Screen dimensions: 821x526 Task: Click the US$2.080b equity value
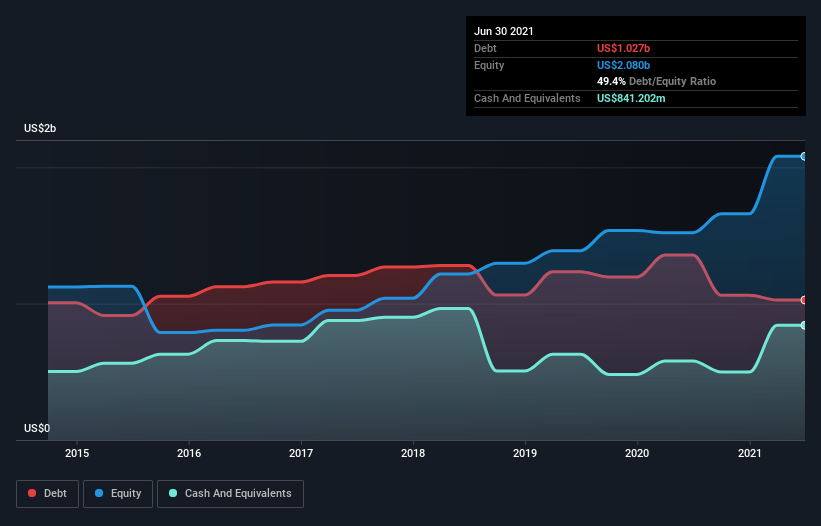point(624,65)
